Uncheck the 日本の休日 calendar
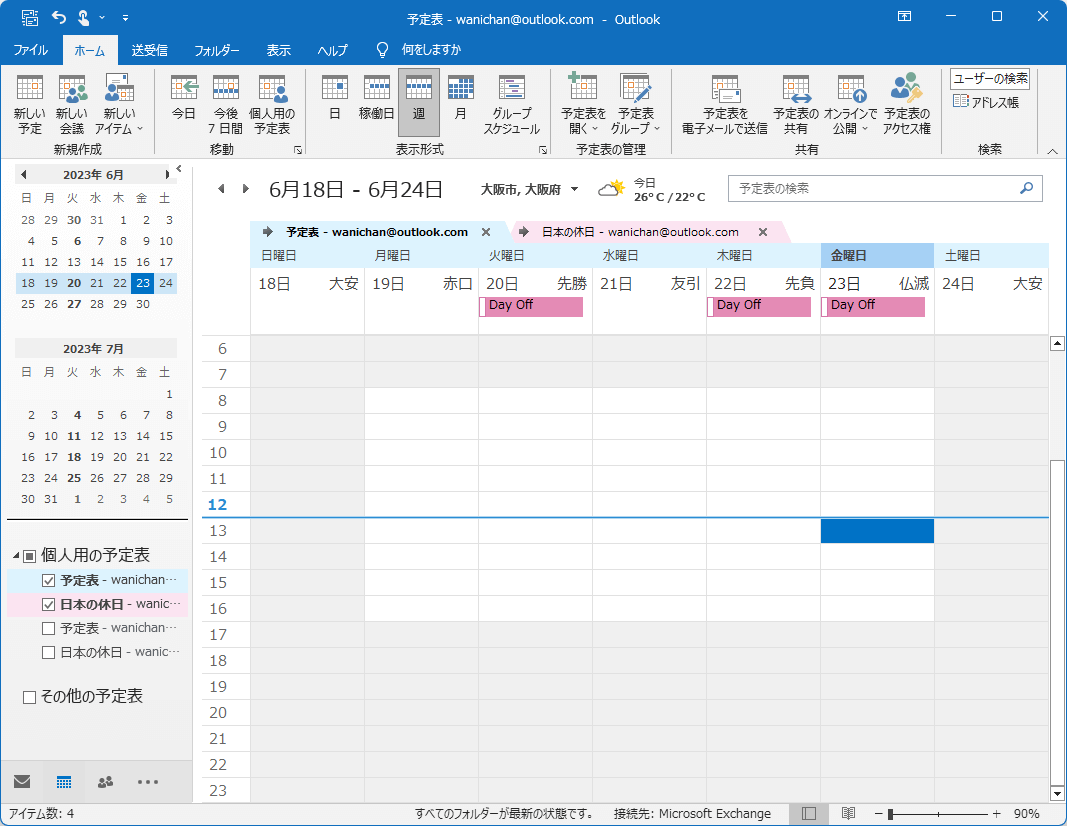This screenshot has height=826, width=1067. (x=48, y=604)
